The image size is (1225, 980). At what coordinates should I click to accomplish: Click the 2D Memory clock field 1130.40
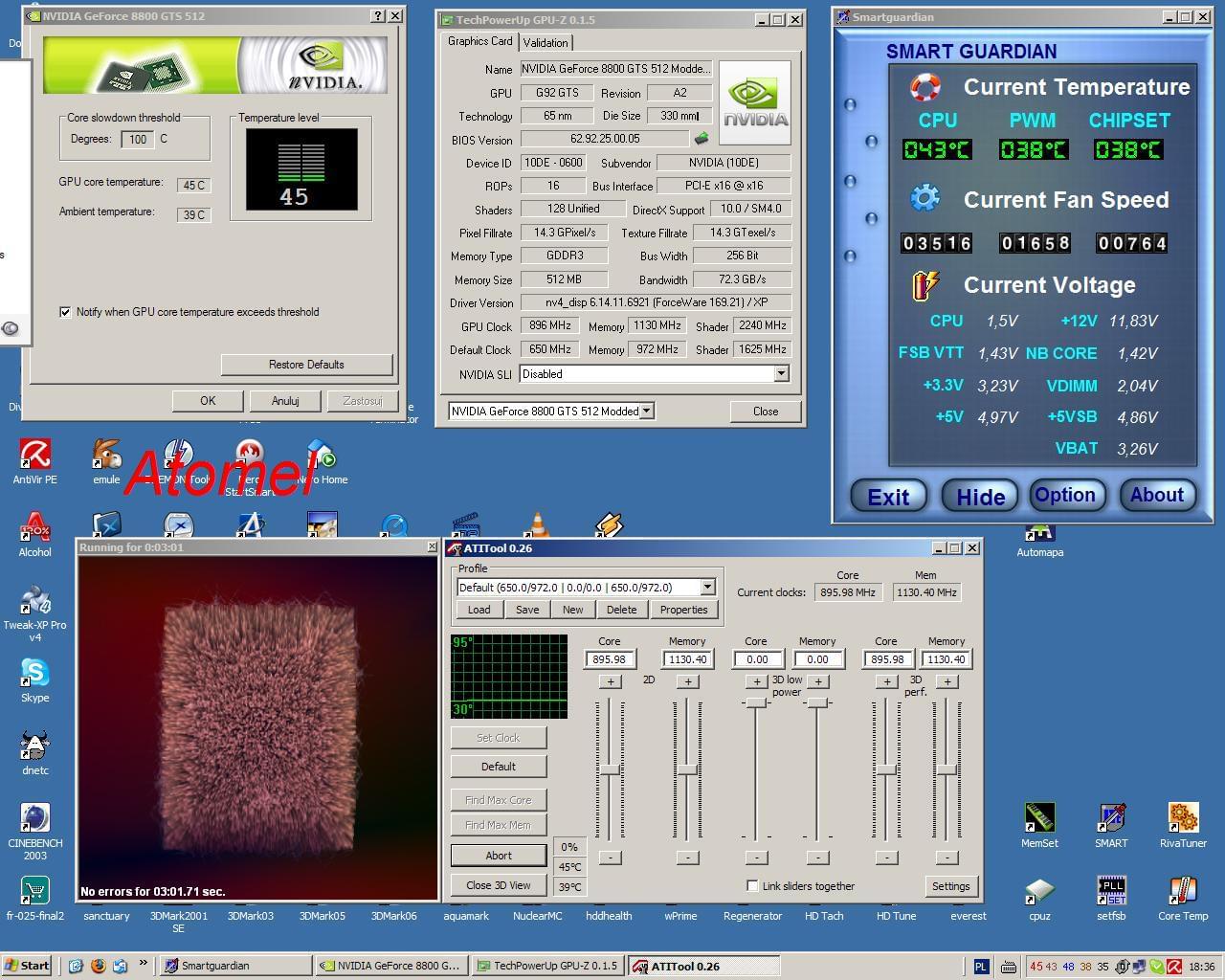687,659
